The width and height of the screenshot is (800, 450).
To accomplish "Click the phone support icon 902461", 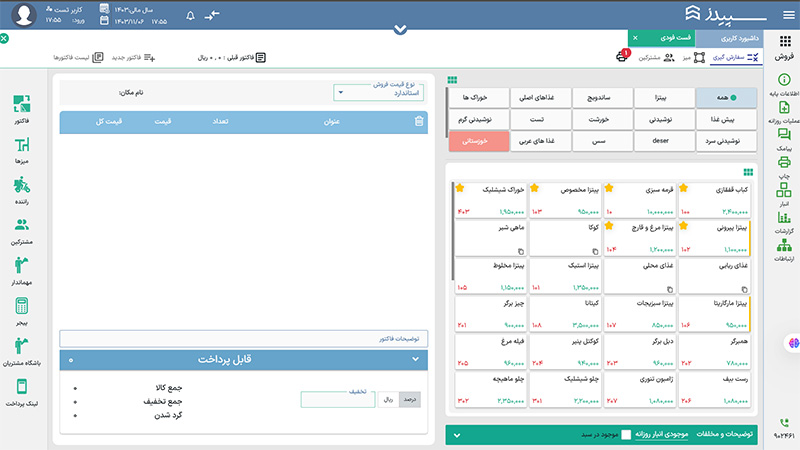I will point(784,423).
